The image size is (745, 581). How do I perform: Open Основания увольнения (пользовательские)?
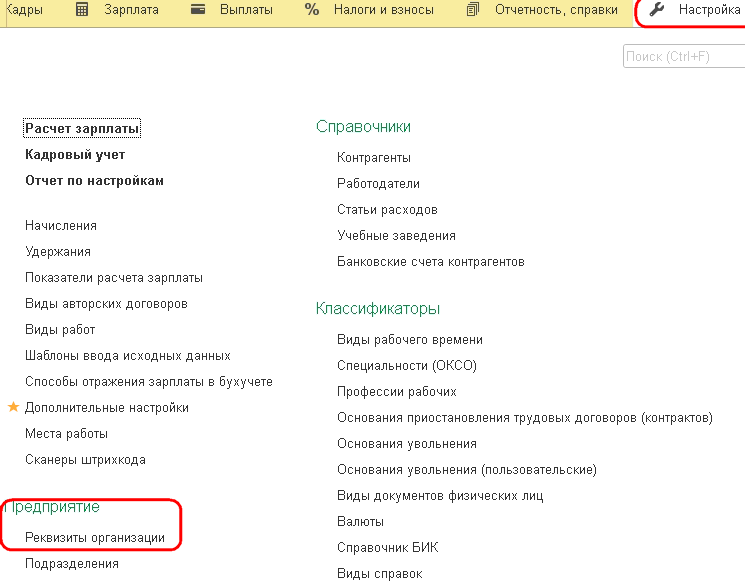coord(467,469)
